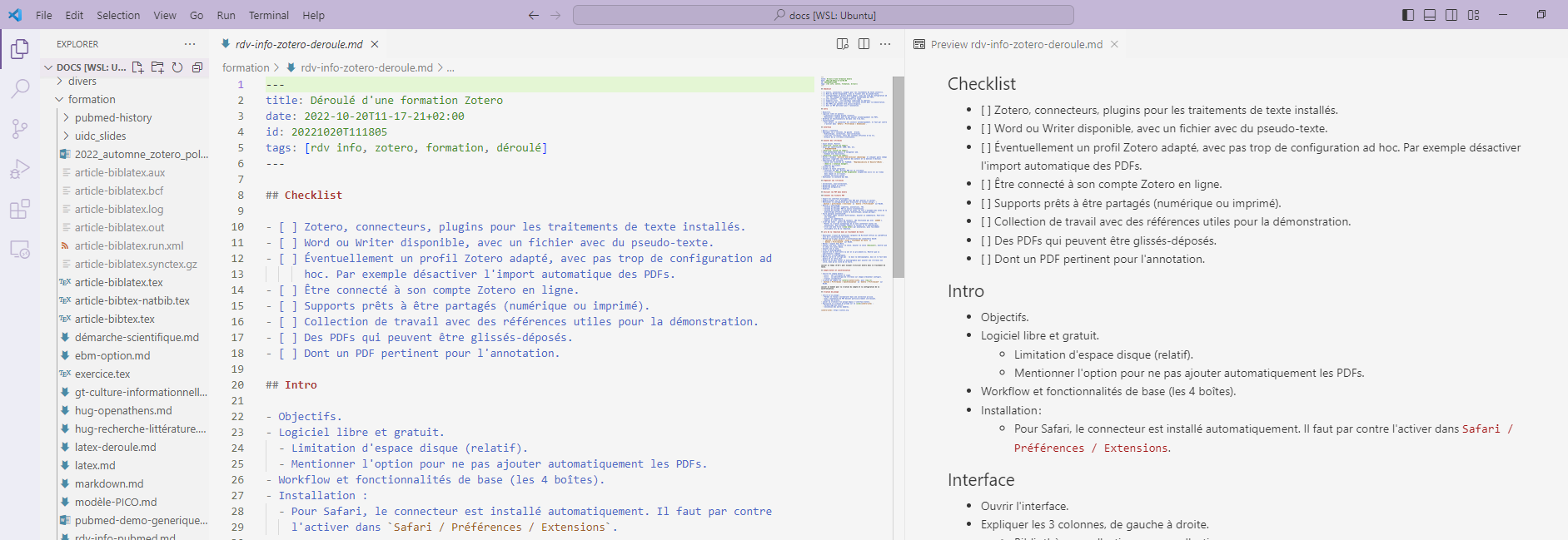The image size is (1568, 540).
Task: Open the Explorer view in activity bar
Action: (20, 50)
